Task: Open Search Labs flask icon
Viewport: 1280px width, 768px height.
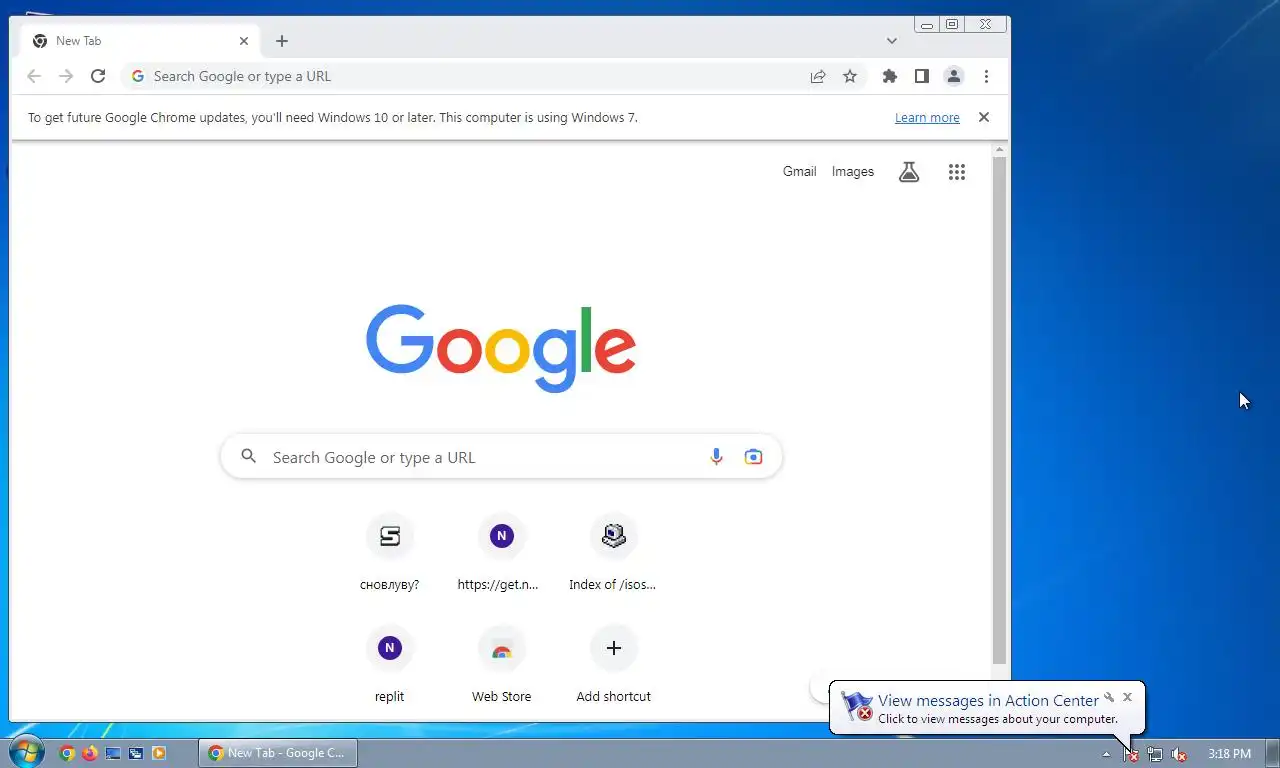Action: (x=909, y=172)
